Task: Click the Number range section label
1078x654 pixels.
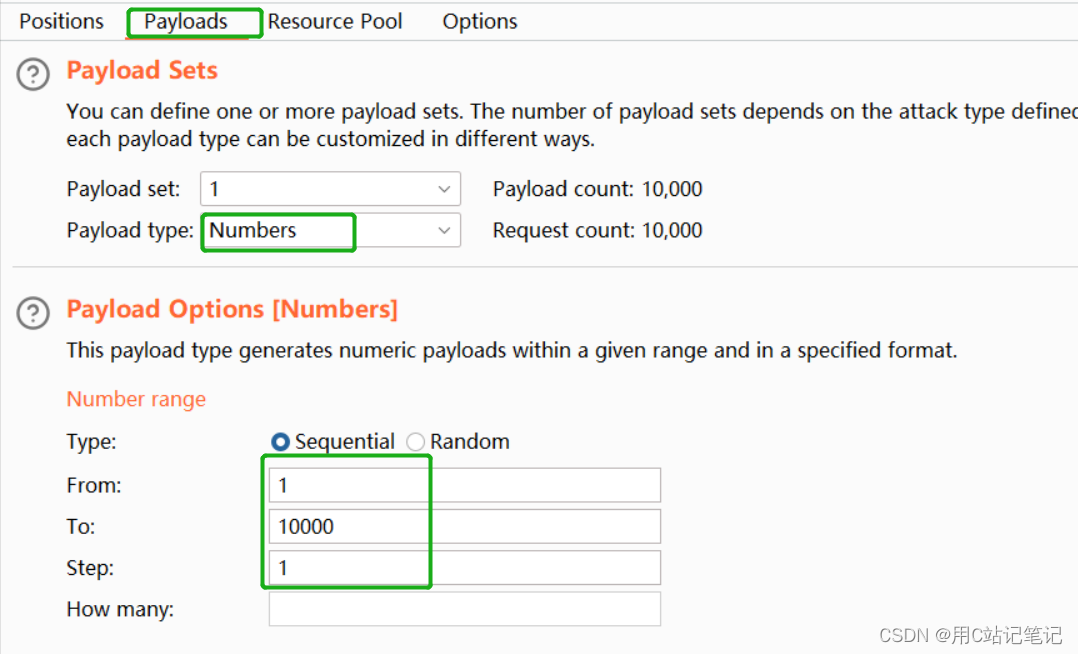Action: coord(136,399)
